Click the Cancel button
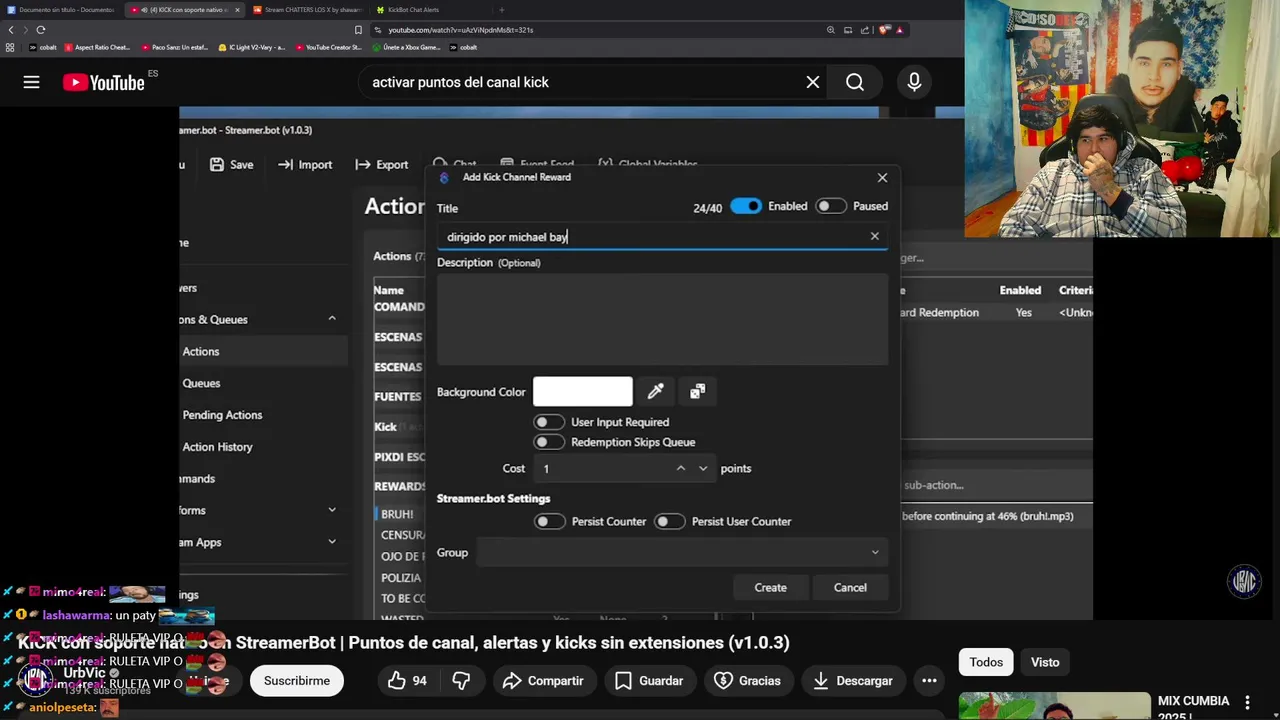The width and height of the screenshot is (1280, 720). [850, 587]
